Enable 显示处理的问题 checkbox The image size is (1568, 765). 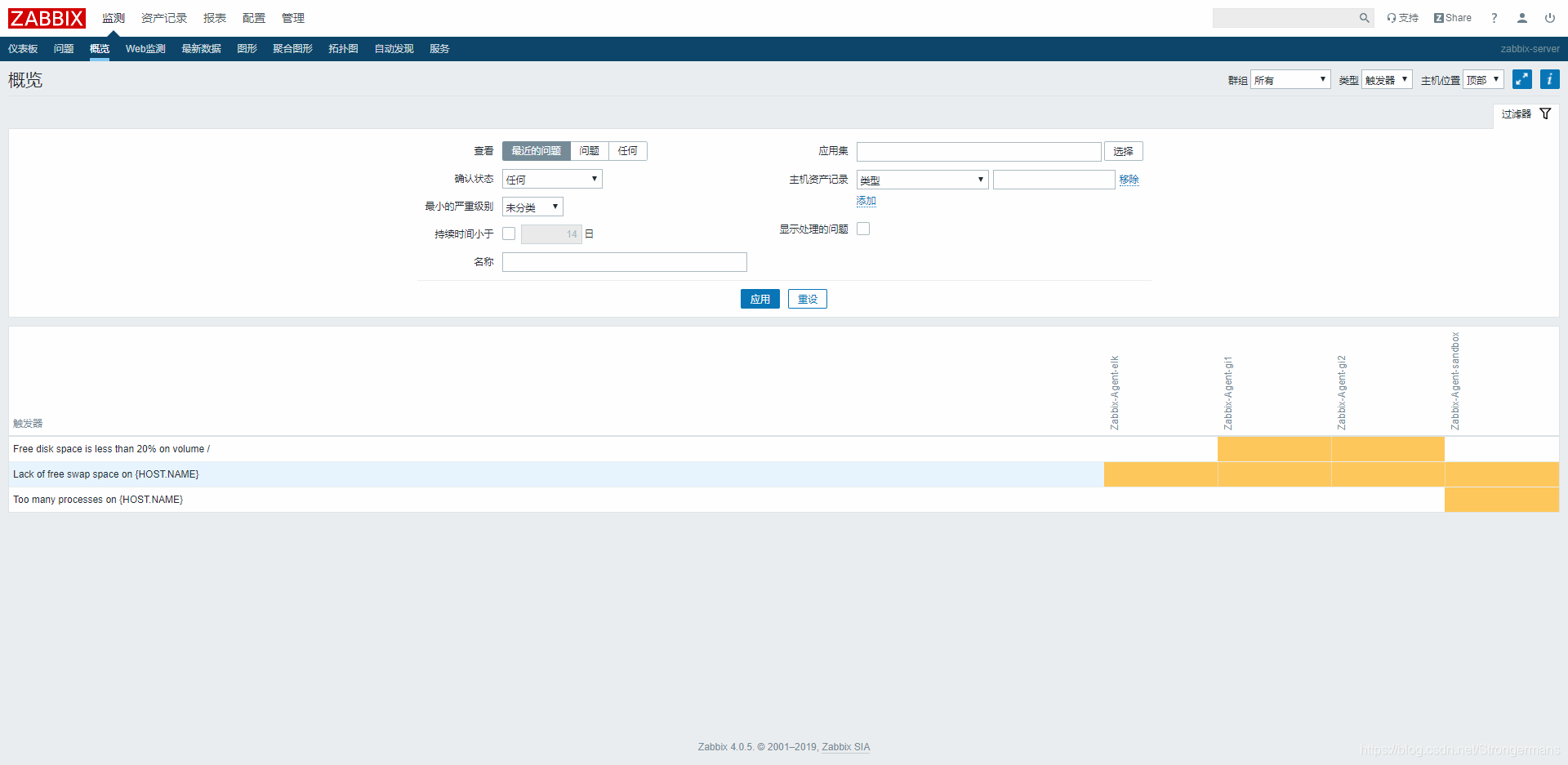coord(863,229)
